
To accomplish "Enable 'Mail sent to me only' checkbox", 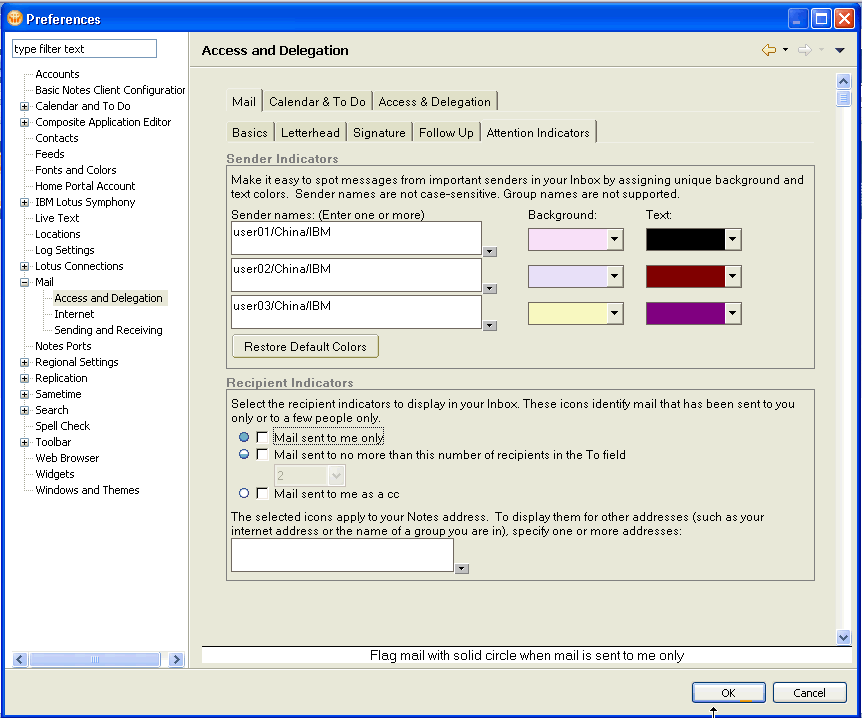I will click(262, 438).
